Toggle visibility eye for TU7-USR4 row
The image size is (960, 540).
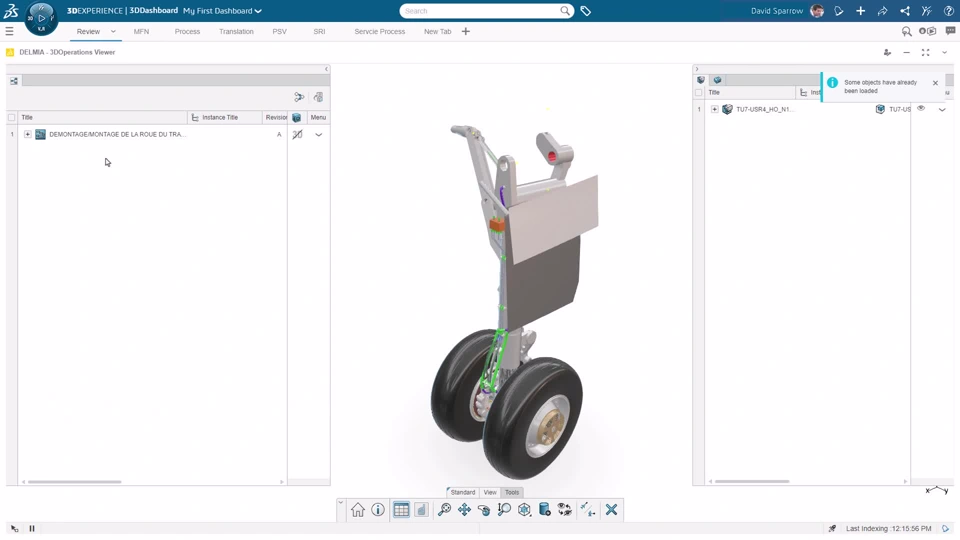click(921, 108)
